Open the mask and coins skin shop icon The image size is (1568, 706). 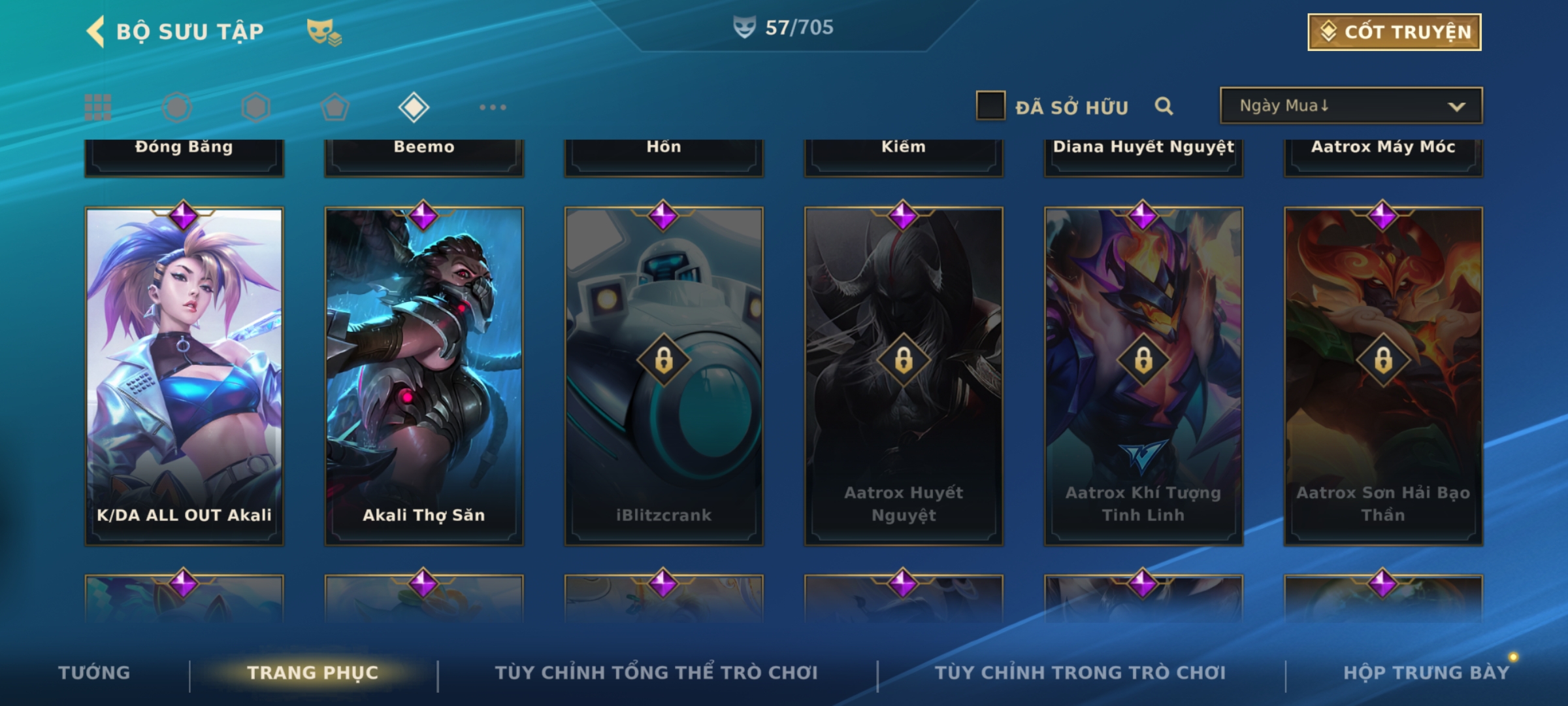(324, 32)
